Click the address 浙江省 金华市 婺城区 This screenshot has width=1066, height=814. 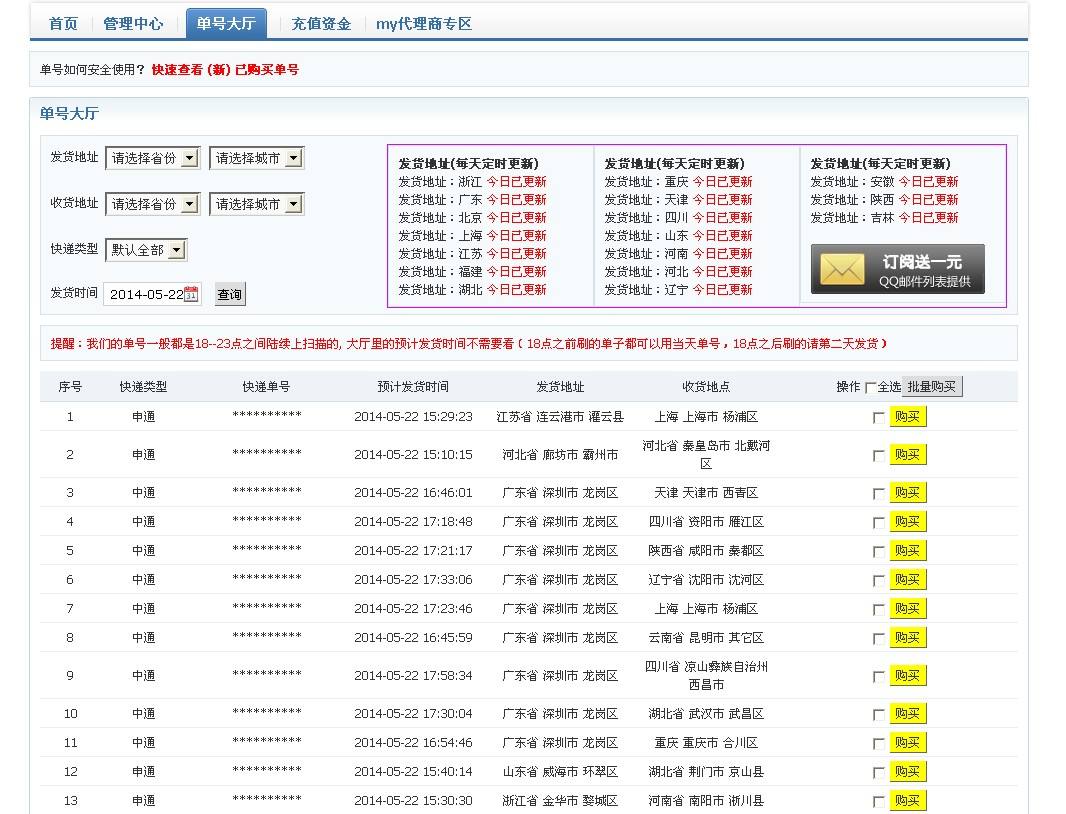click(560, 801)
